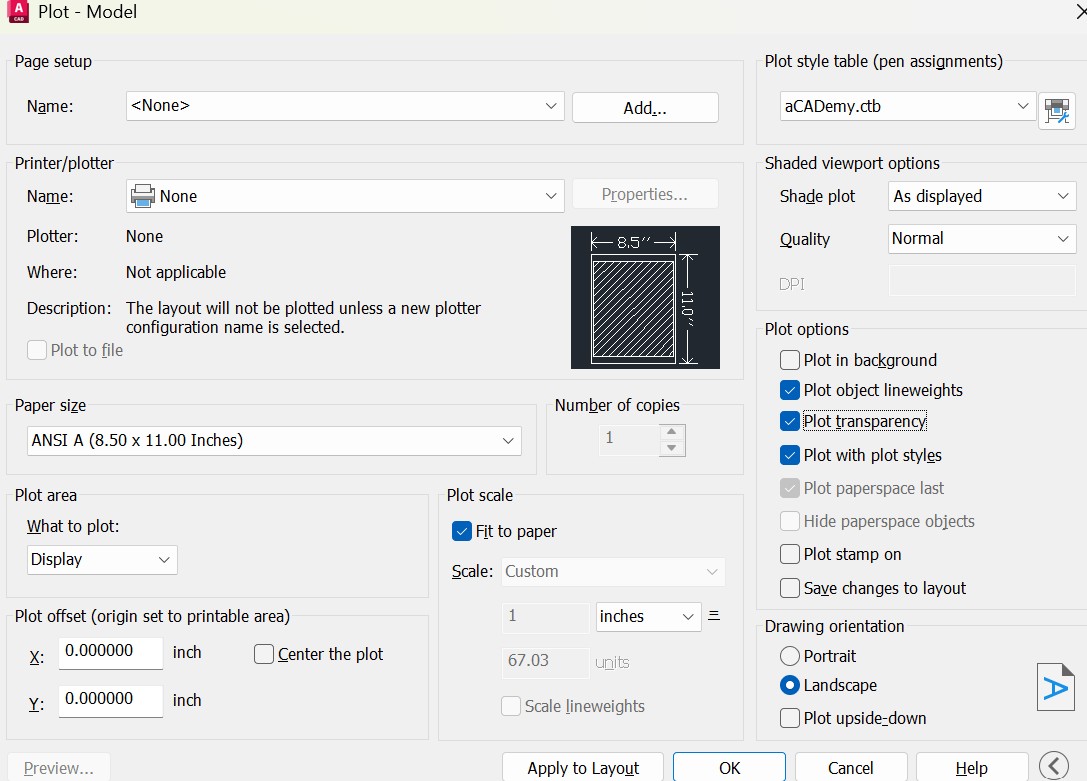Click the plot offset X input field

pos(110,652)
